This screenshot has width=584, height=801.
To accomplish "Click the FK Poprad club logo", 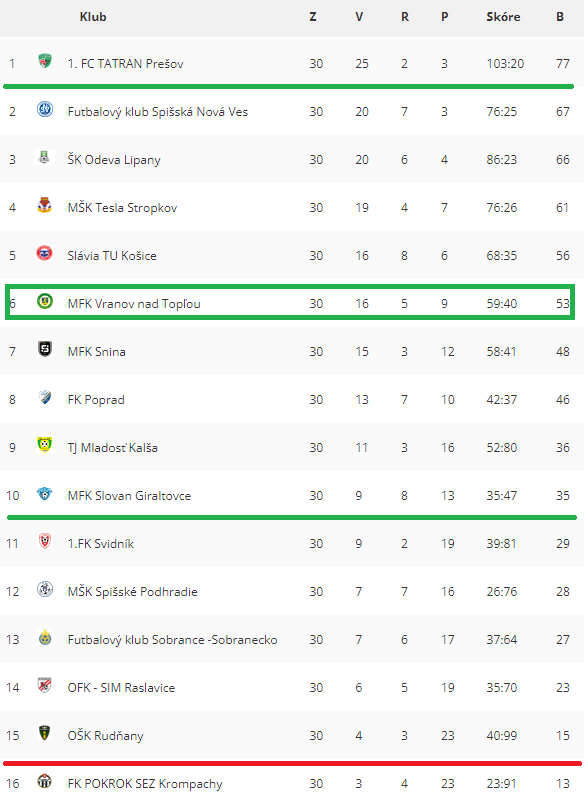I will click(x=45, y=397).
